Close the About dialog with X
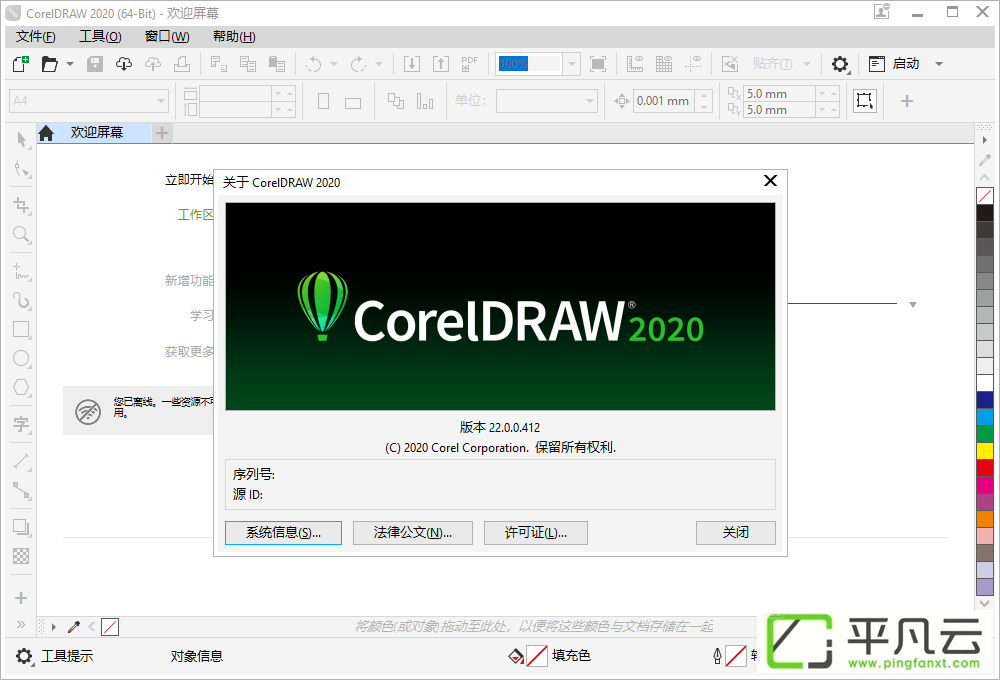The width and height of the screenshot is (1000, 680). (770, 181)
